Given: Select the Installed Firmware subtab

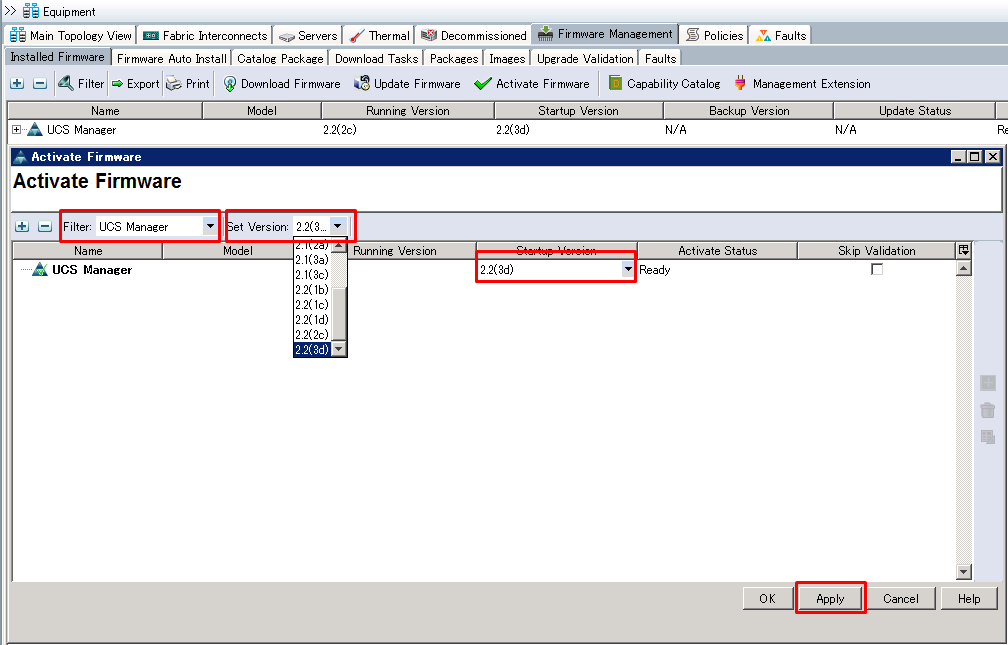Looking at the screenshot, I should pos(57,57).
